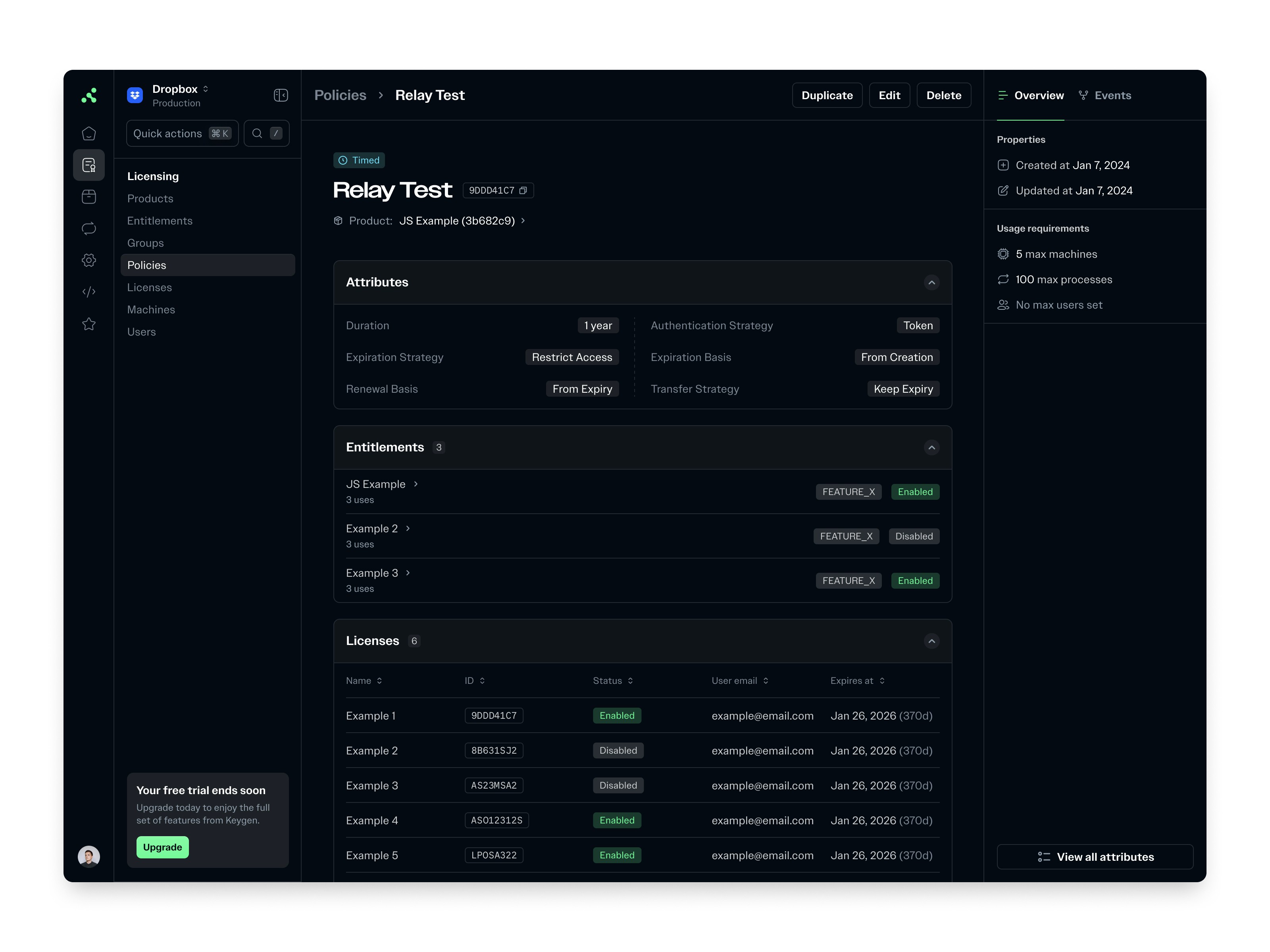Screen dimensions: 1270x952
Task: Click the code brackets icon in the left rail
Action: (x=89, y=292)
